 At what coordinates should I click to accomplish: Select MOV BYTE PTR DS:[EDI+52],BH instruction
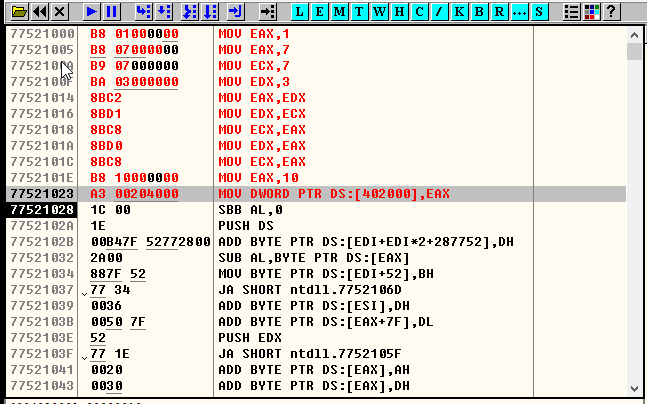pyautogui.click(x=326, y=274)
